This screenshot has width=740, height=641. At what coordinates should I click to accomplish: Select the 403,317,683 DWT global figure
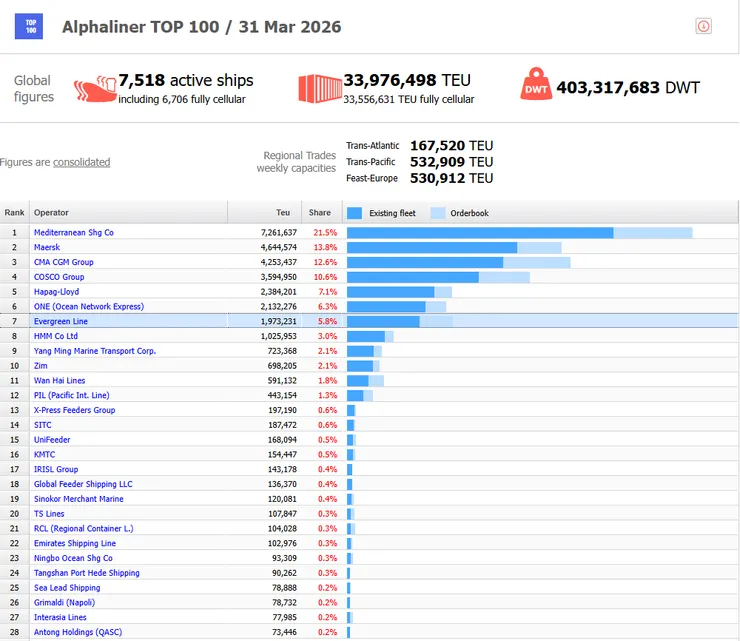[x=628, y=88]
